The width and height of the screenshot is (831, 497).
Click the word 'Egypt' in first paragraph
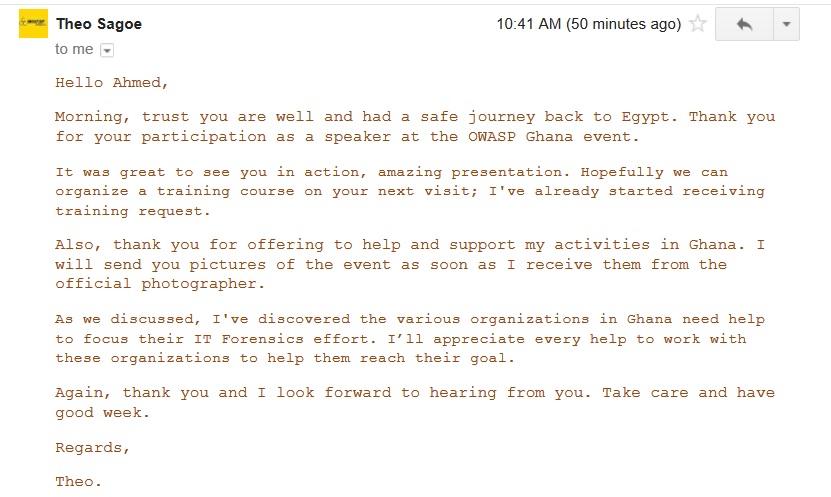point(625,117)
